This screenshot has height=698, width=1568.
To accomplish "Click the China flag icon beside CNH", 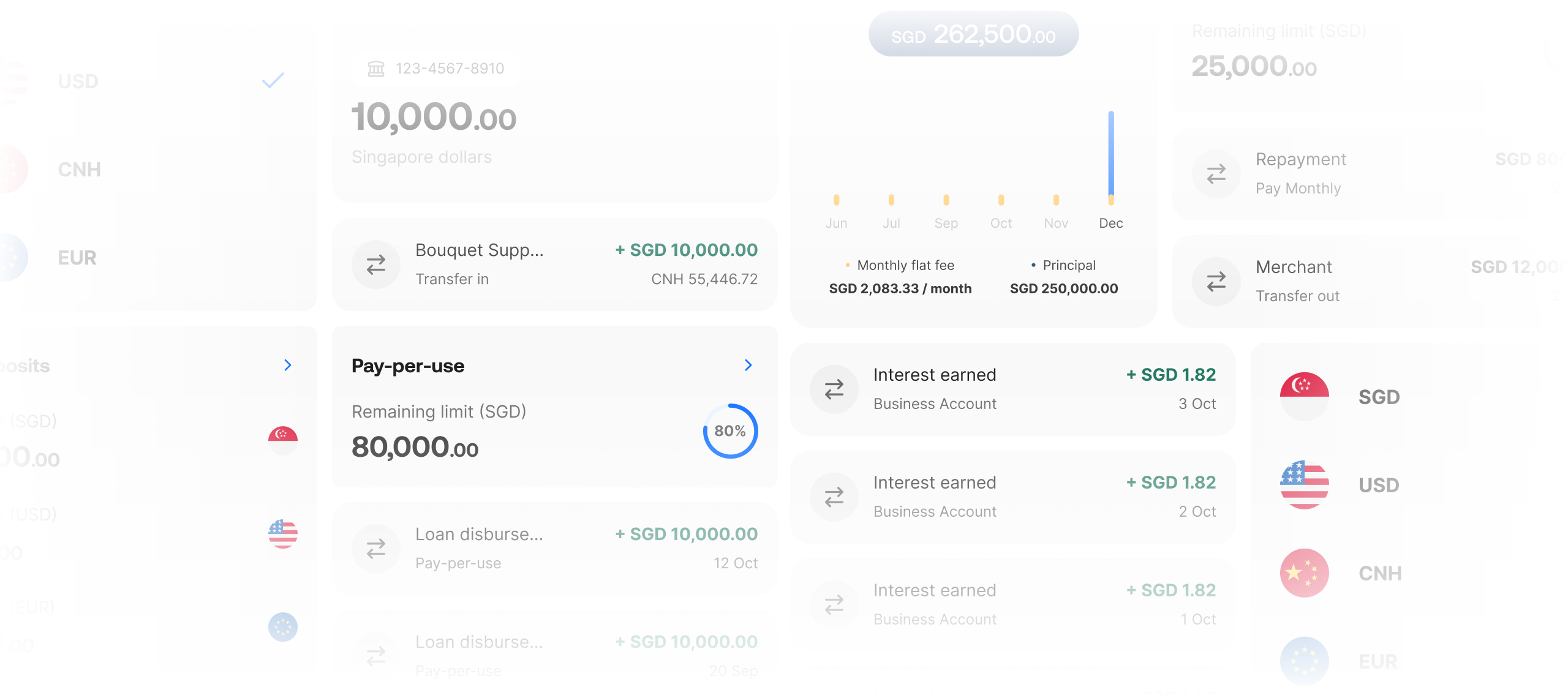I will [1304, 572].
